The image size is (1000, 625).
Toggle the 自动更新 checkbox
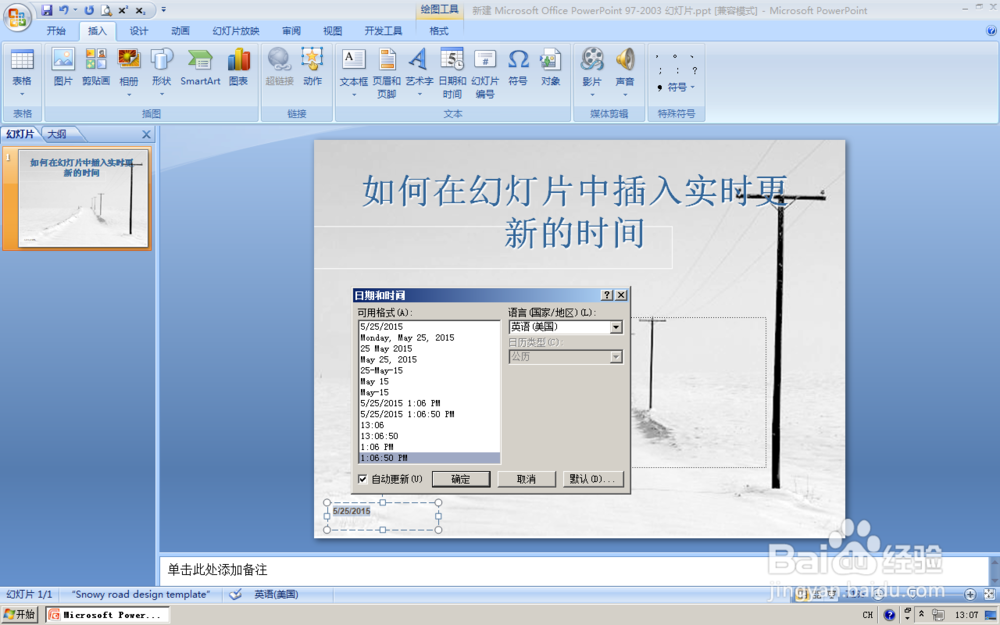pos(363,479)
